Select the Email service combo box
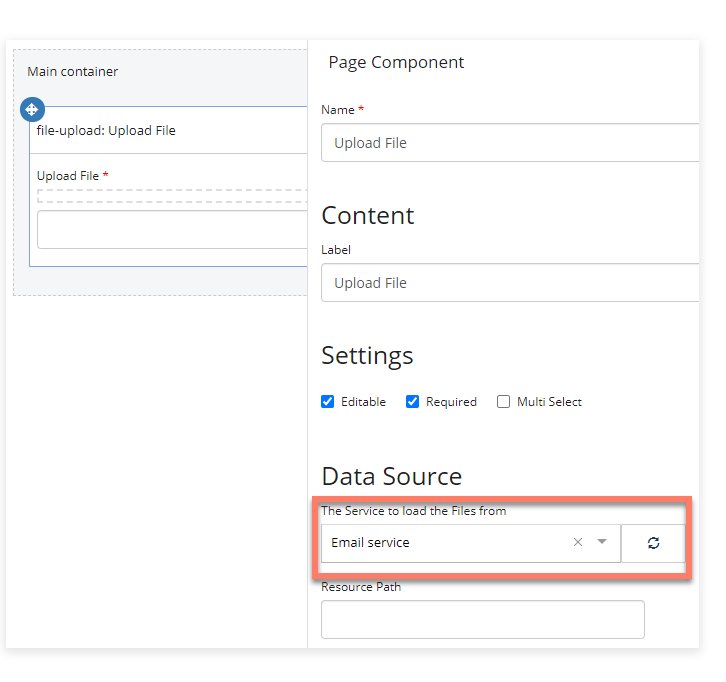 (x=470, y=543)
